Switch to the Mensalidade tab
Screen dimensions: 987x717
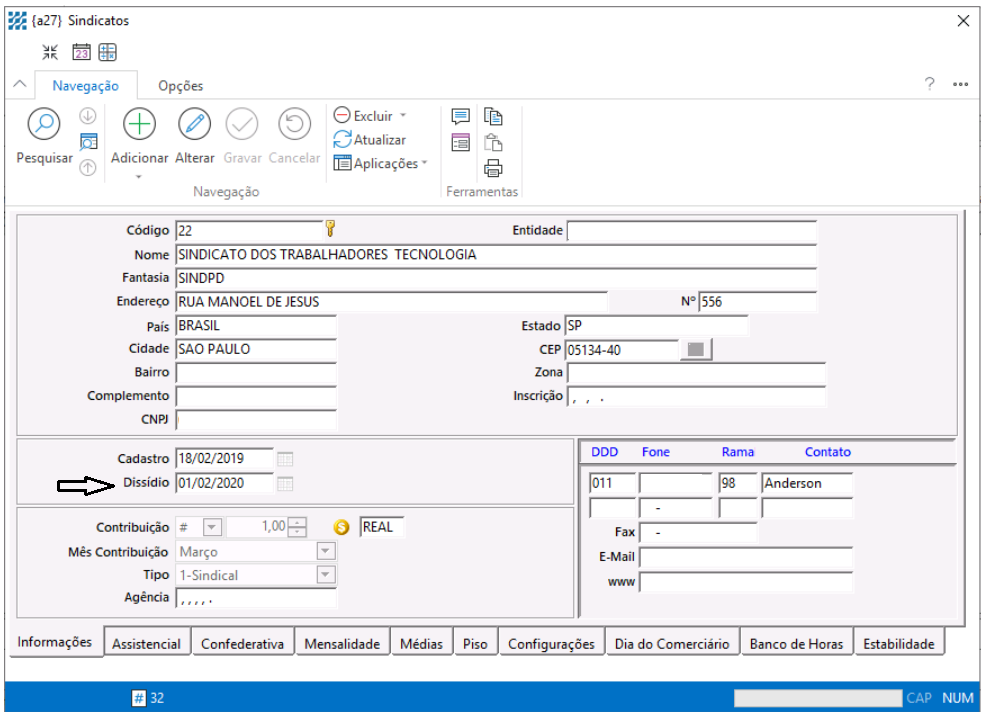click(342, 644)
